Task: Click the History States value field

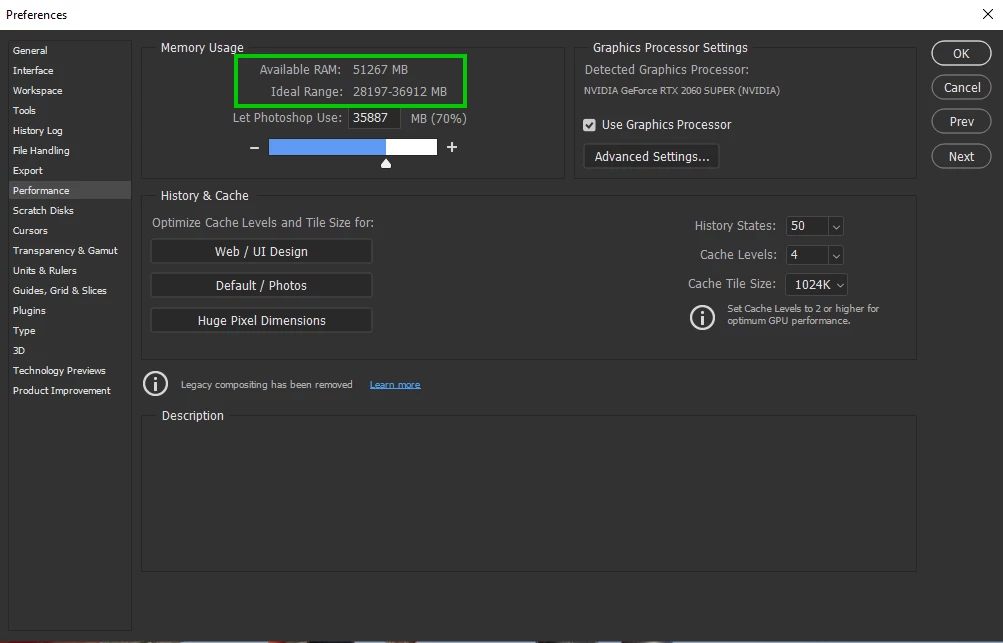Action: coord(807,226)
